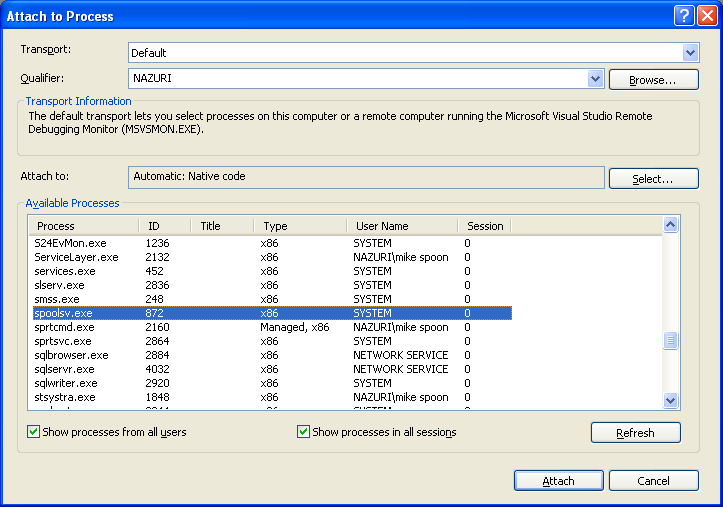Viewport: 723px width, 507px height.
Task: Click process ID 452
Action: (x=154, y=271)
